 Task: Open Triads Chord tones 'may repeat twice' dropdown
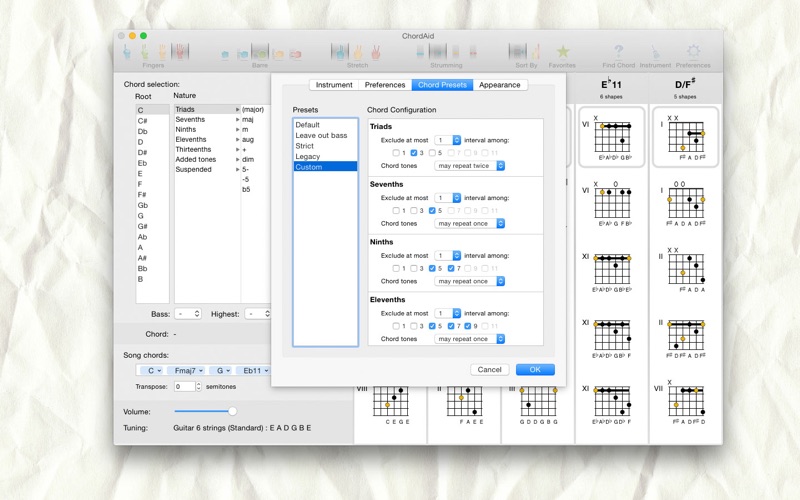pos(469,166)
